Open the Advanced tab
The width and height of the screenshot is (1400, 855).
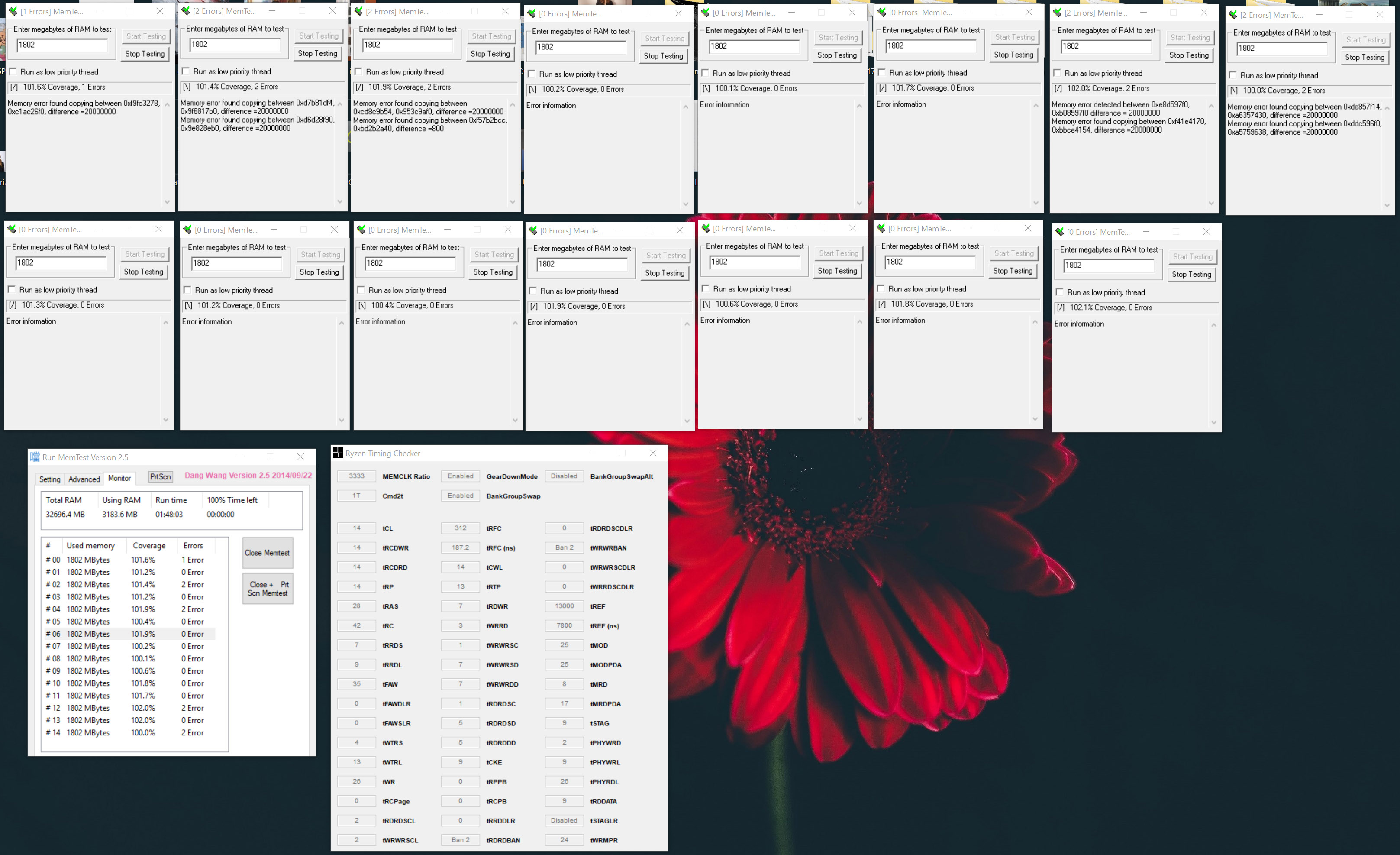[x=84, y=479]
